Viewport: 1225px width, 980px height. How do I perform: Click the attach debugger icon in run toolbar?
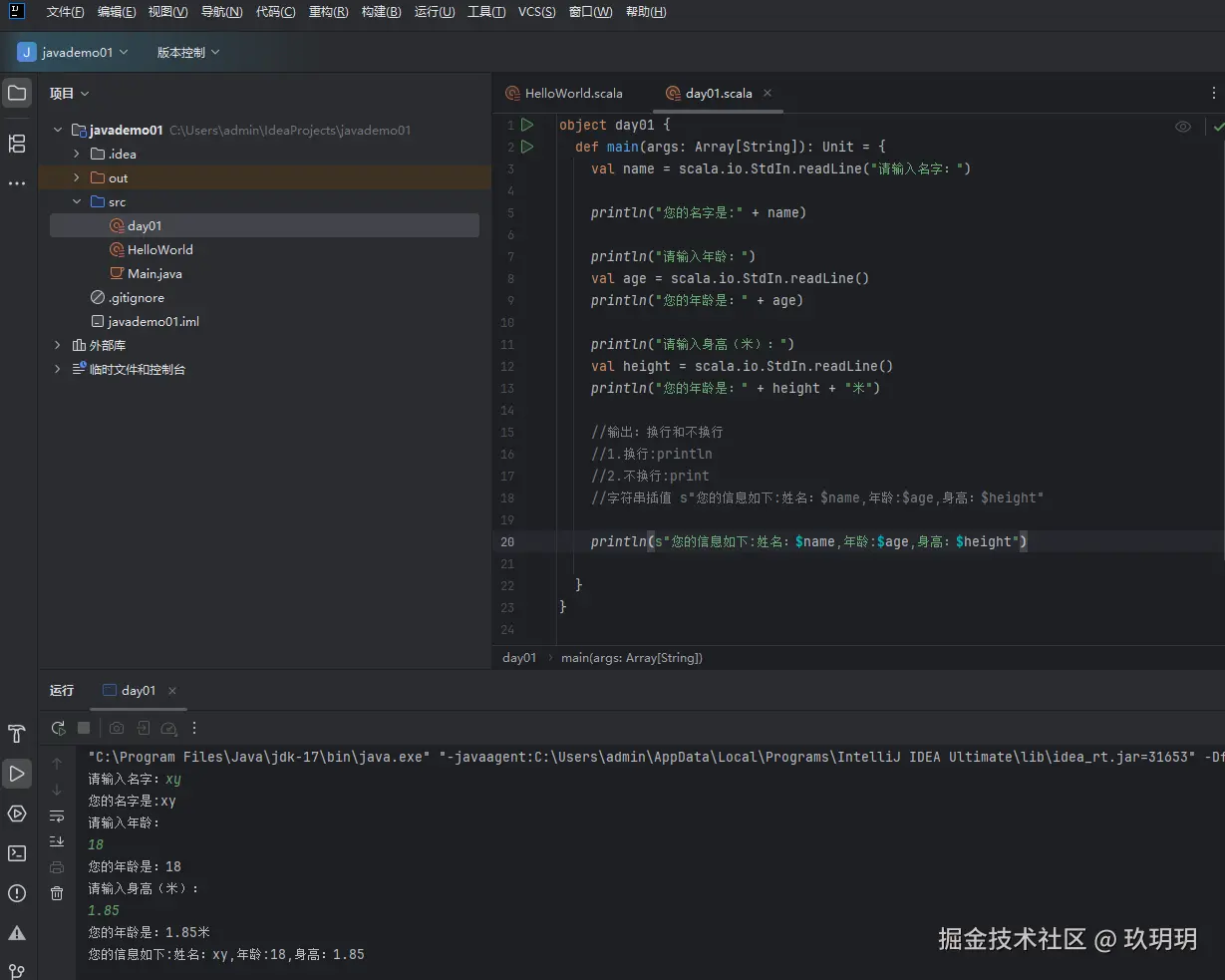click(x=143, y=728)
